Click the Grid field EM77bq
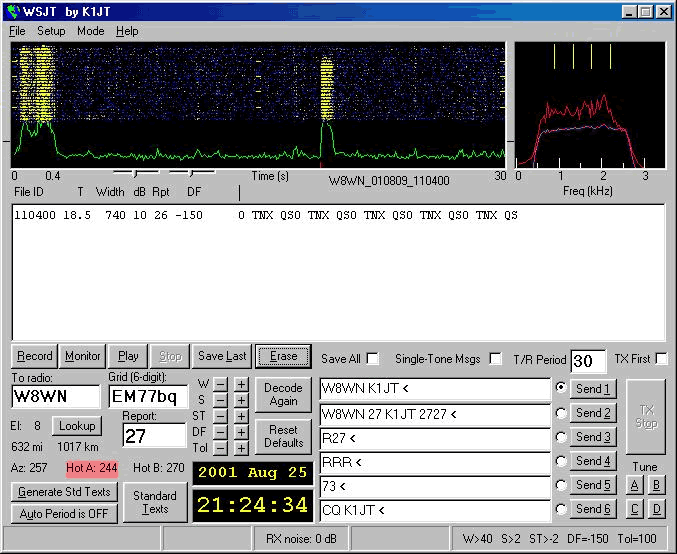This screenshot has width=677, height=554. pos(149,396)
